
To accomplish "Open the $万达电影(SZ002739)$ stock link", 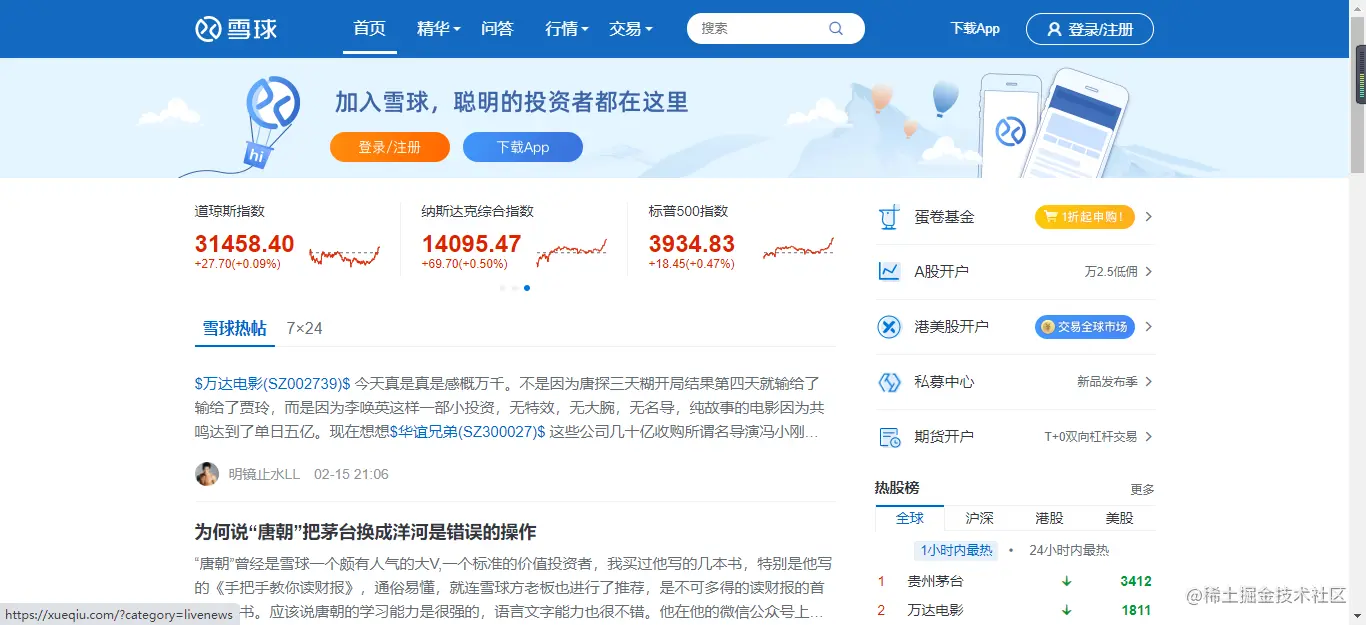I will click(273, 383).
